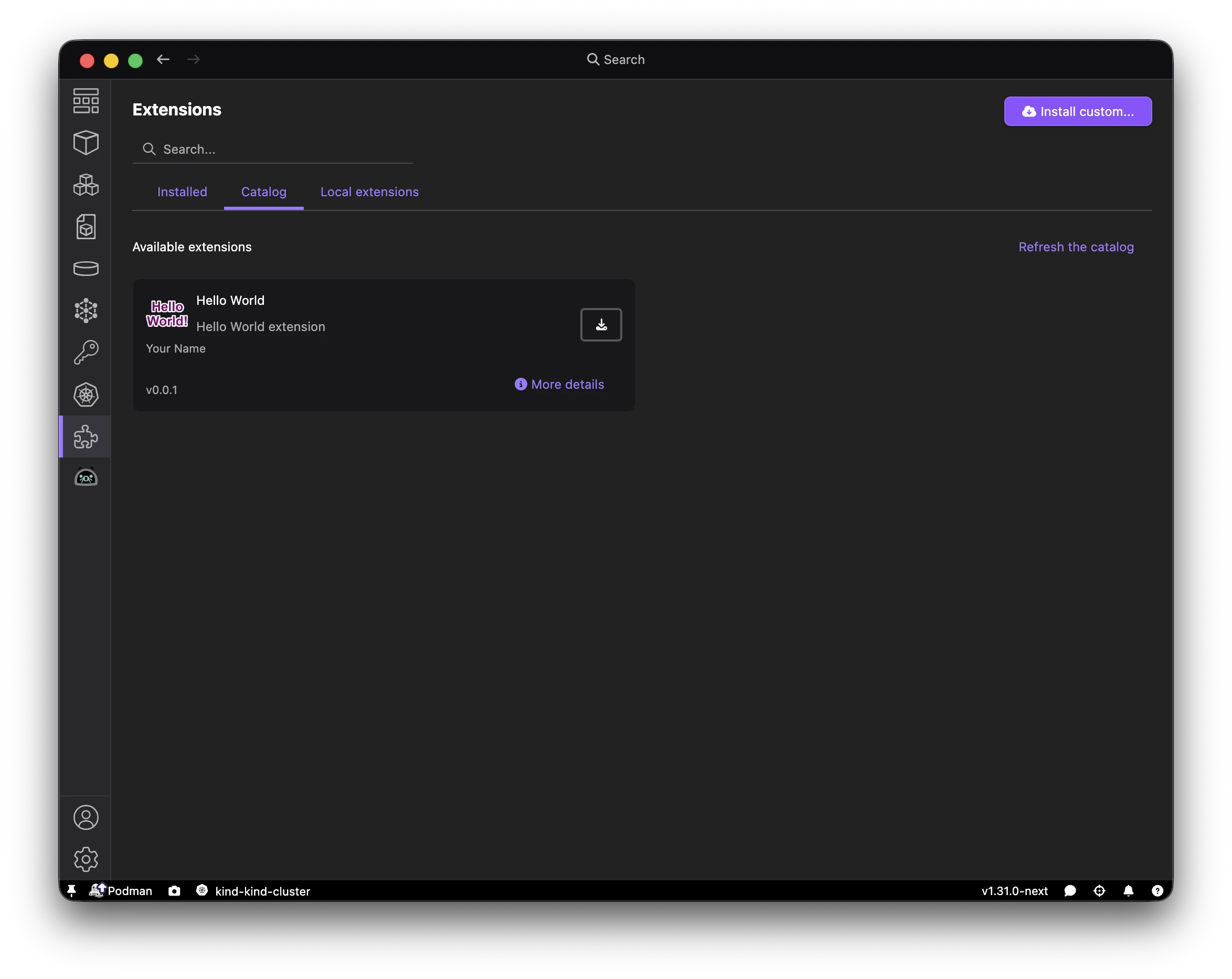Open the Containers cube icon

[x=86, y=142]
